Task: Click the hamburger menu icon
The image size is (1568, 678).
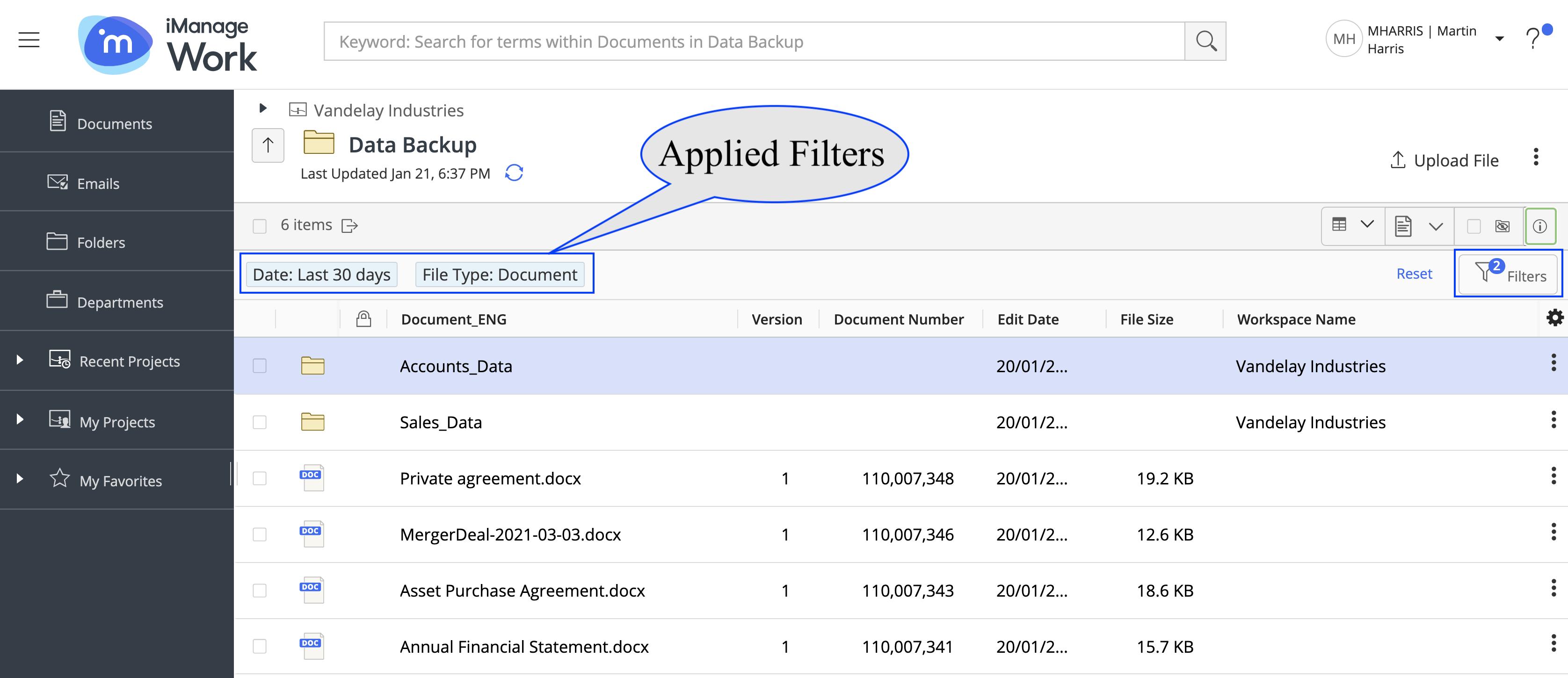Action: tap(29, 41)
